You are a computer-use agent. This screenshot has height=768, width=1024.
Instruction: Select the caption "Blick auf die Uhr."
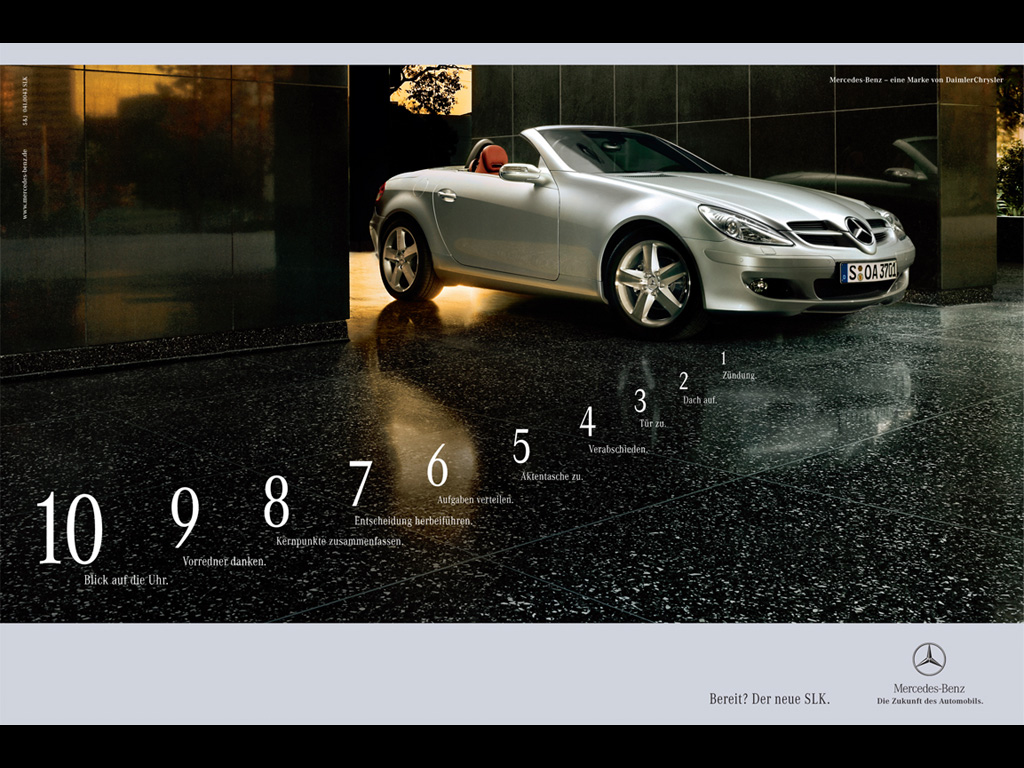tap(126, 580)
